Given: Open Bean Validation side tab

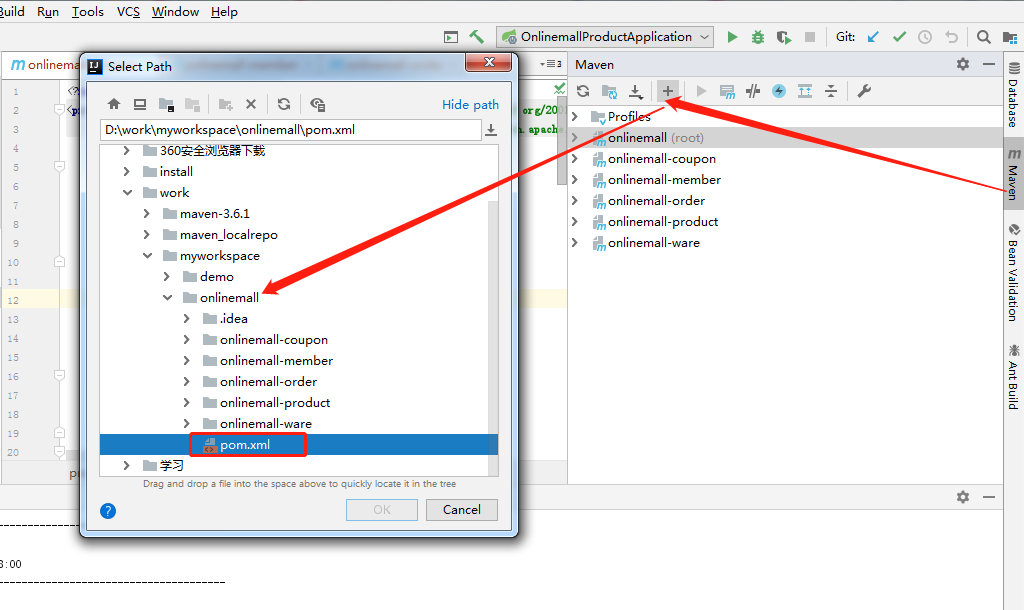Looking at the screenshot, I should (1014, 272).
